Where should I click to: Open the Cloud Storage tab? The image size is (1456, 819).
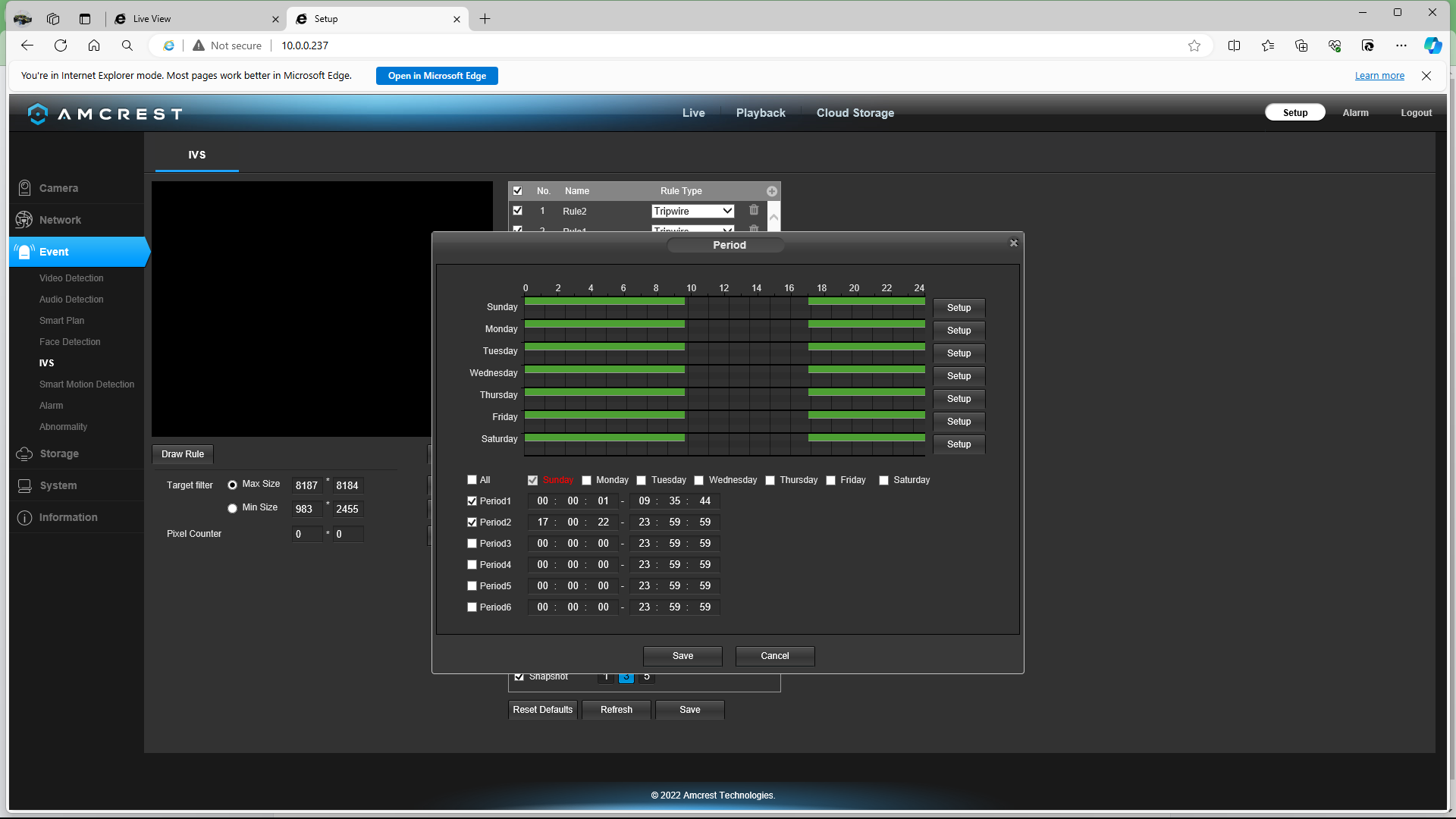pyautogui.click(x=855, y=113)
